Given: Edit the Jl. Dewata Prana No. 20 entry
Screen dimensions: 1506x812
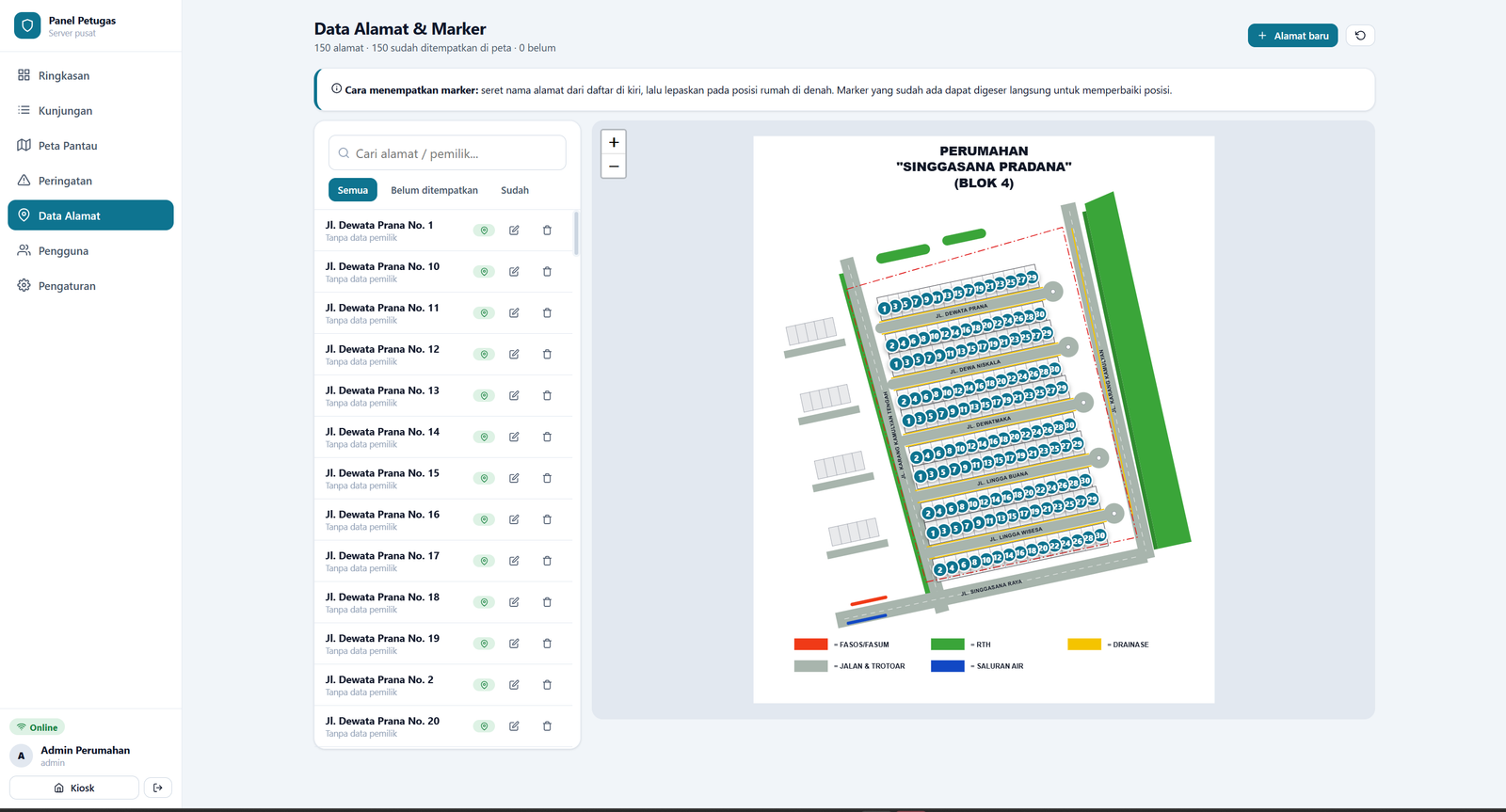Looking at the screenshot, I should click(514, 726).
